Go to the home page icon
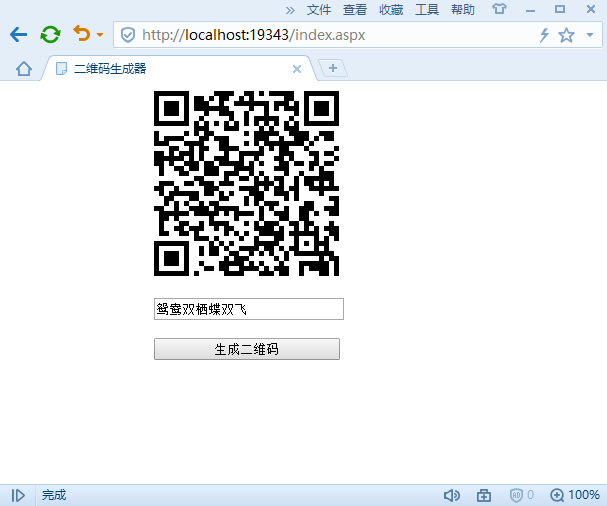The width and height of the screenshot is (607, 506). 24,69
